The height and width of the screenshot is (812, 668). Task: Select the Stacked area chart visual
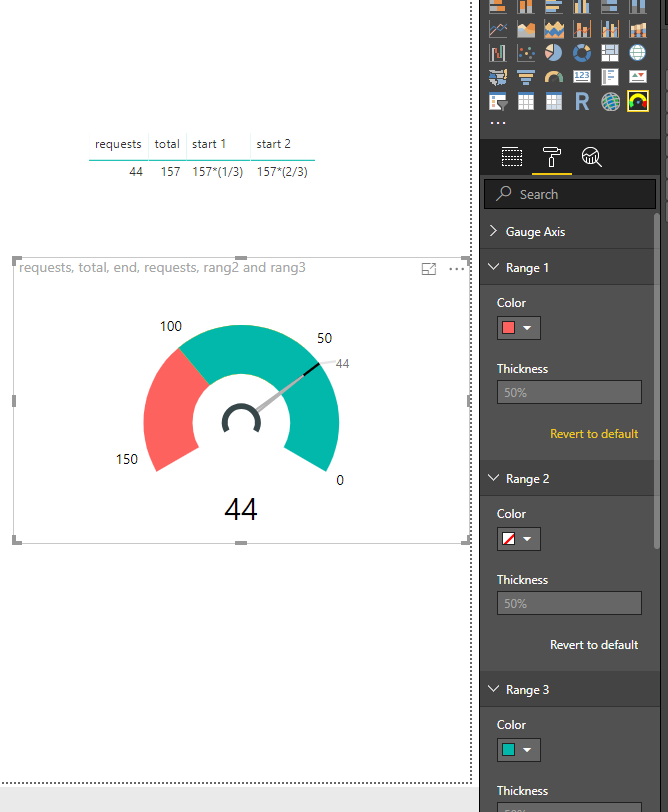pyautogui.click(x=554, y=29)
